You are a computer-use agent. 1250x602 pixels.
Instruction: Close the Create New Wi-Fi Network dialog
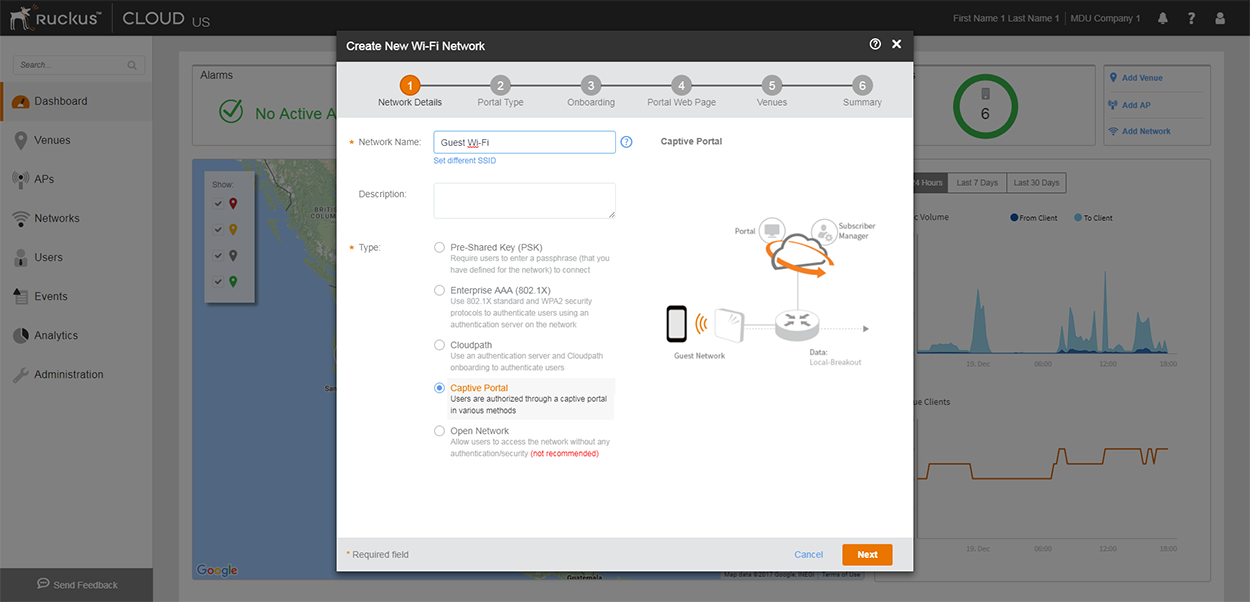click(x=897, y=45)
